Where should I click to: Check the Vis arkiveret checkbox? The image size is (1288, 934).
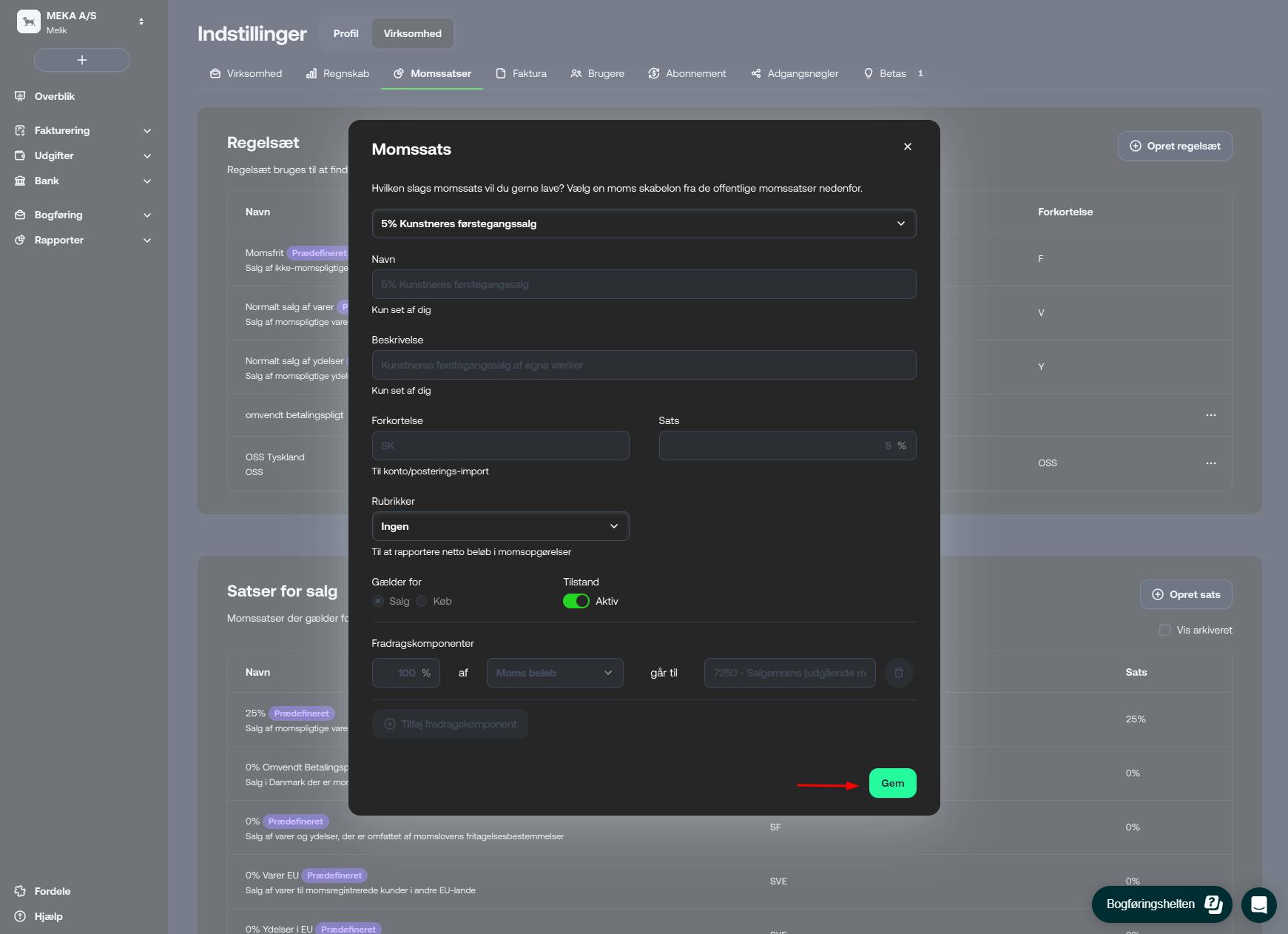[x=1164, y=630]
